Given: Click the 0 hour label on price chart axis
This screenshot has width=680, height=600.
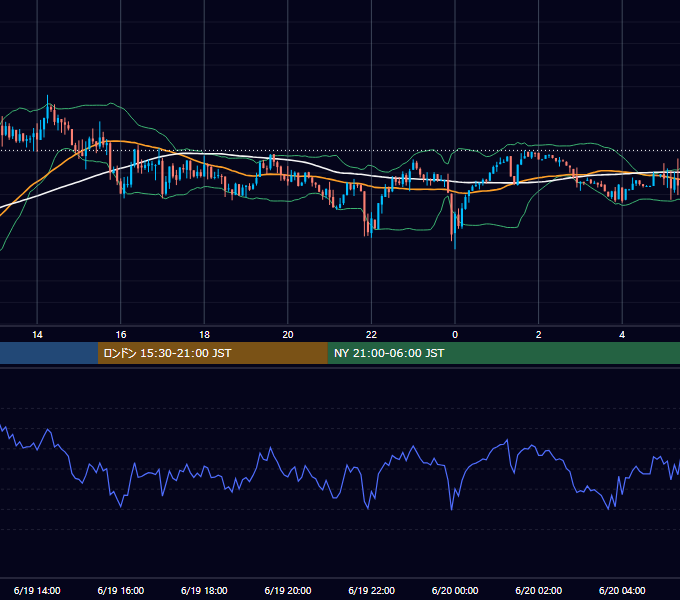Looking at the screenshot, I should click(x=455, y=335).
